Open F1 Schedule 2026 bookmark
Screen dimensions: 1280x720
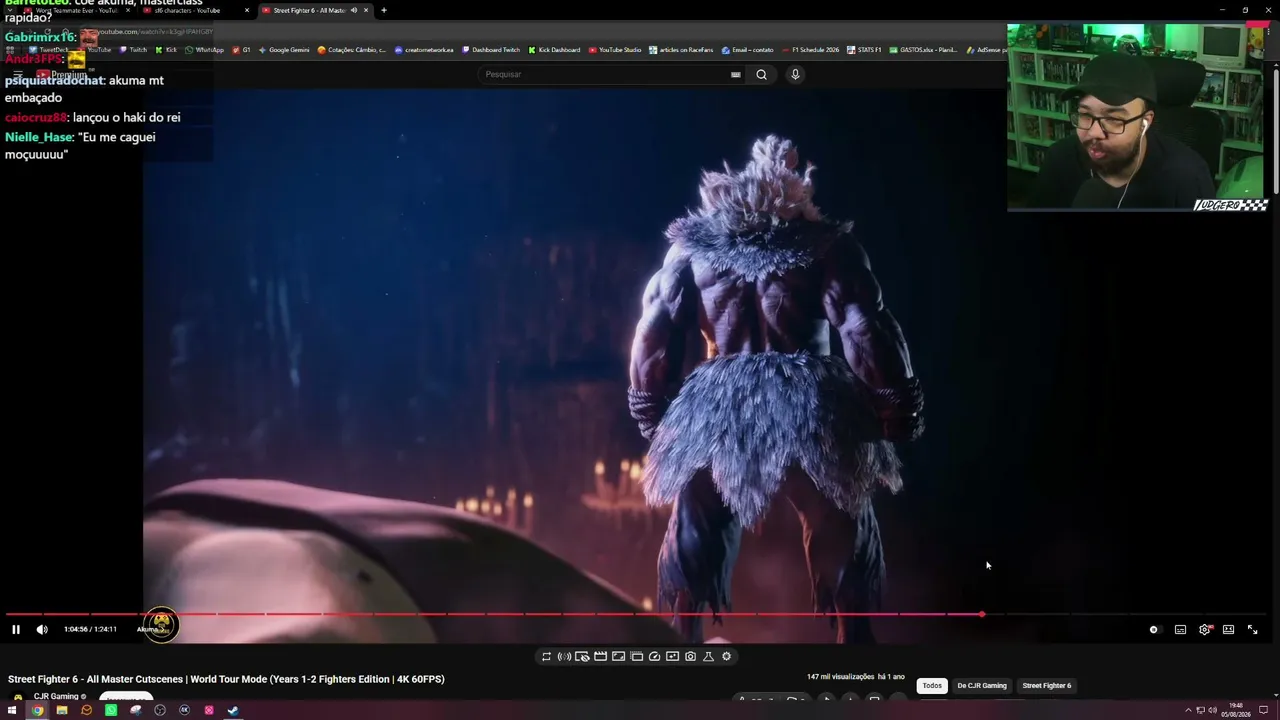click(811, 50)
